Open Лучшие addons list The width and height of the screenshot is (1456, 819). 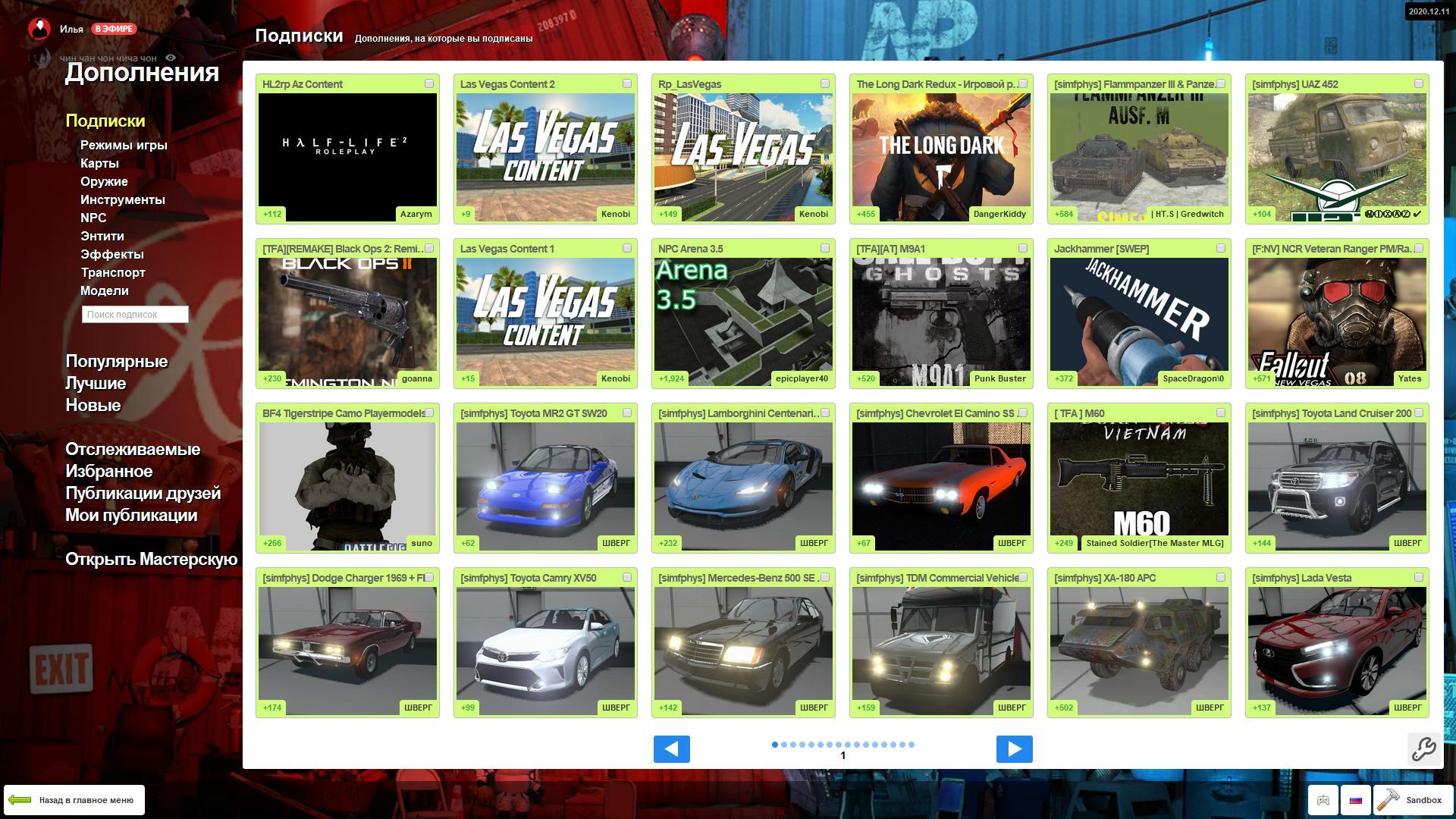96,383
